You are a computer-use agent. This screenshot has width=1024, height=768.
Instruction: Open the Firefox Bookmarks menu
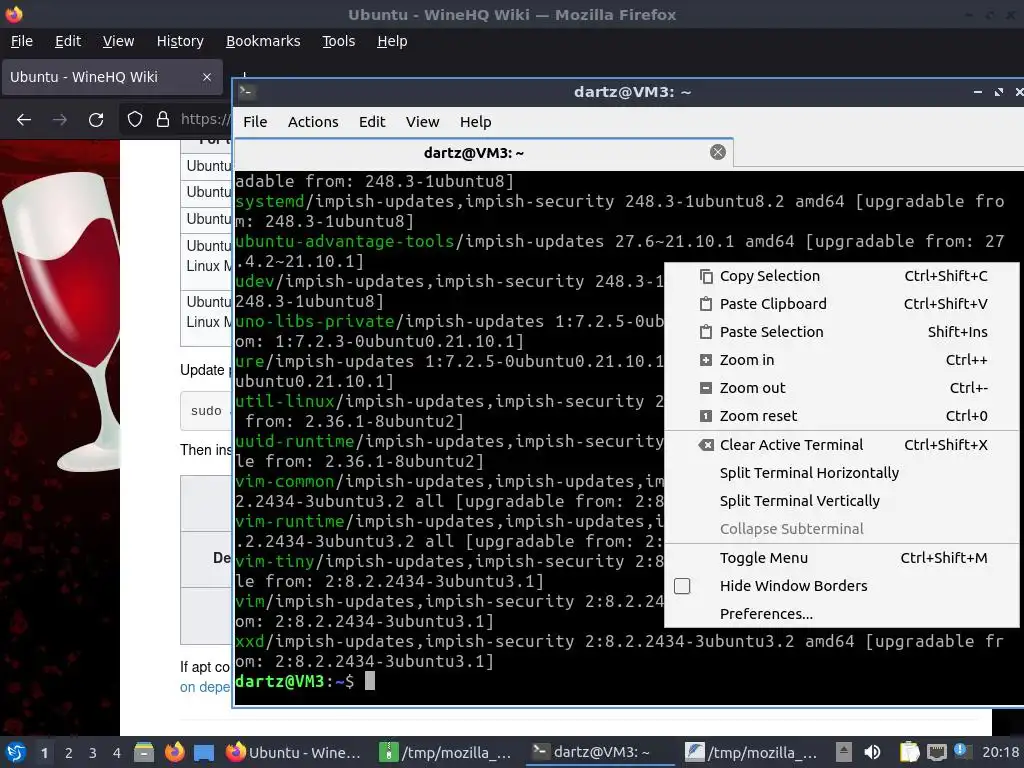263,41
